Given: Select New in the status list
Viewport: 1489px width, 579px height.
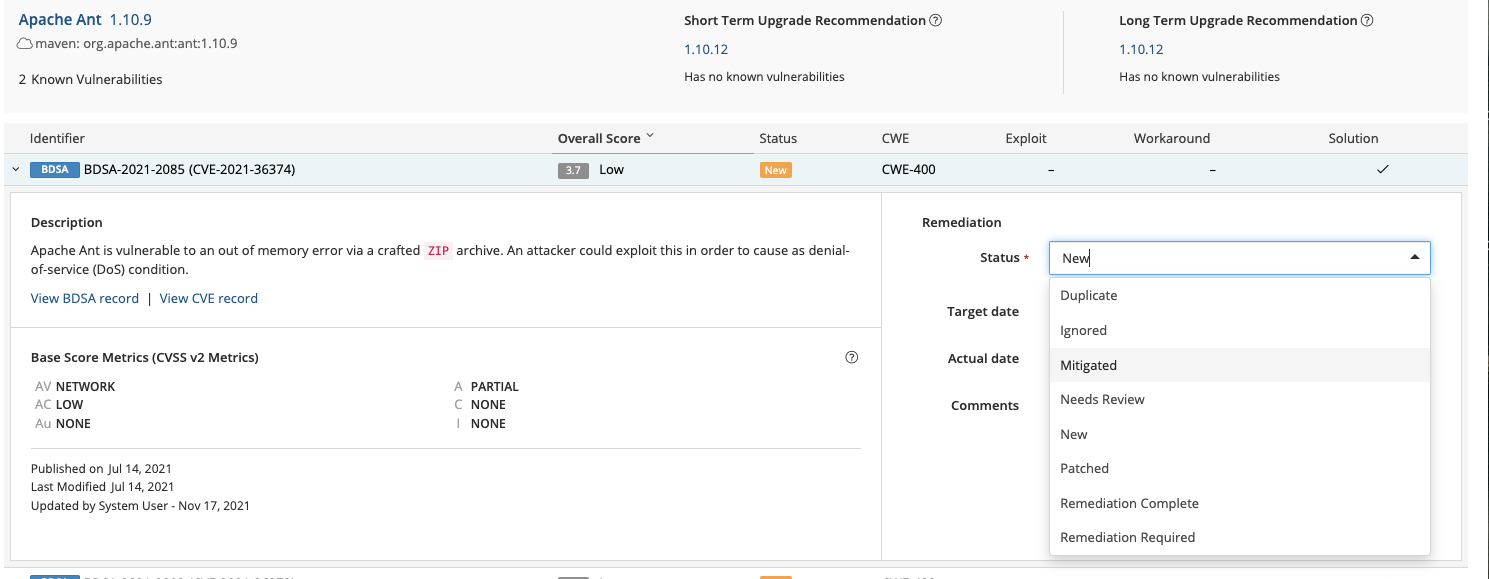Looking at the screenshot, I should tap(1240, 434).
